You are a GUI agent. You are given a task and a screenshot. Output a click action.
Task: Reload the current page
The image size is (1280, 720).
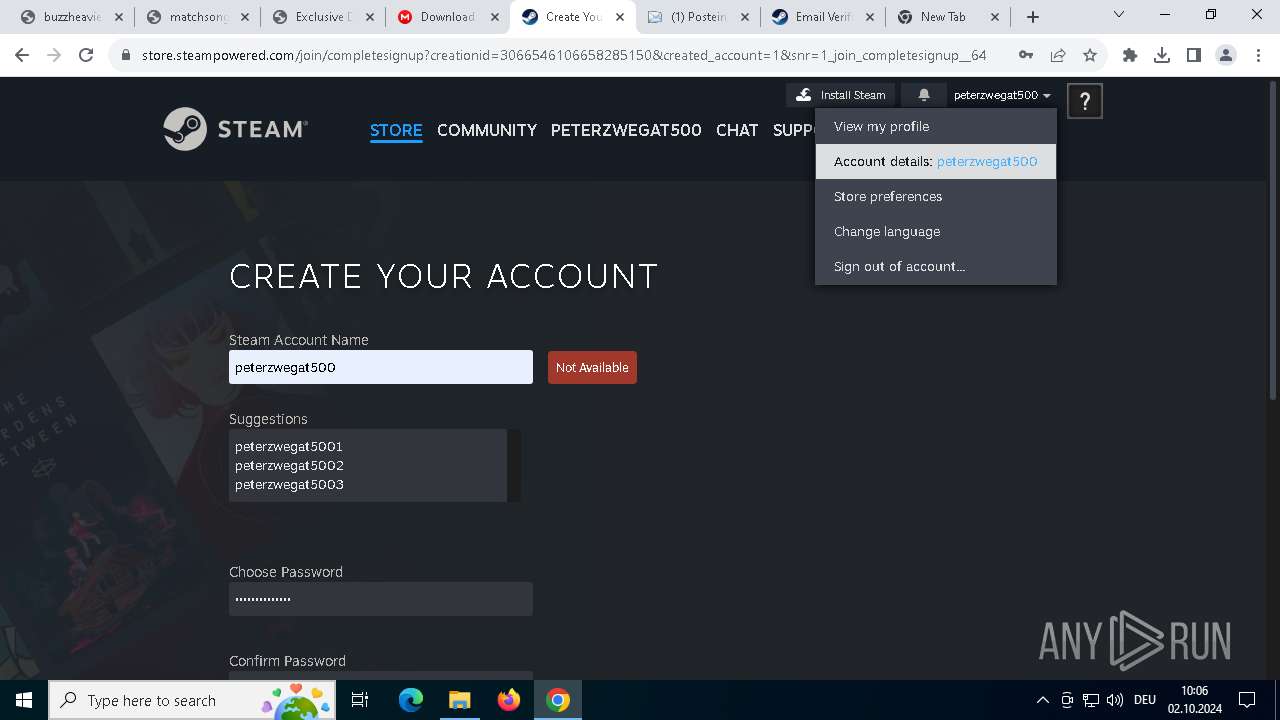point(86,55)
